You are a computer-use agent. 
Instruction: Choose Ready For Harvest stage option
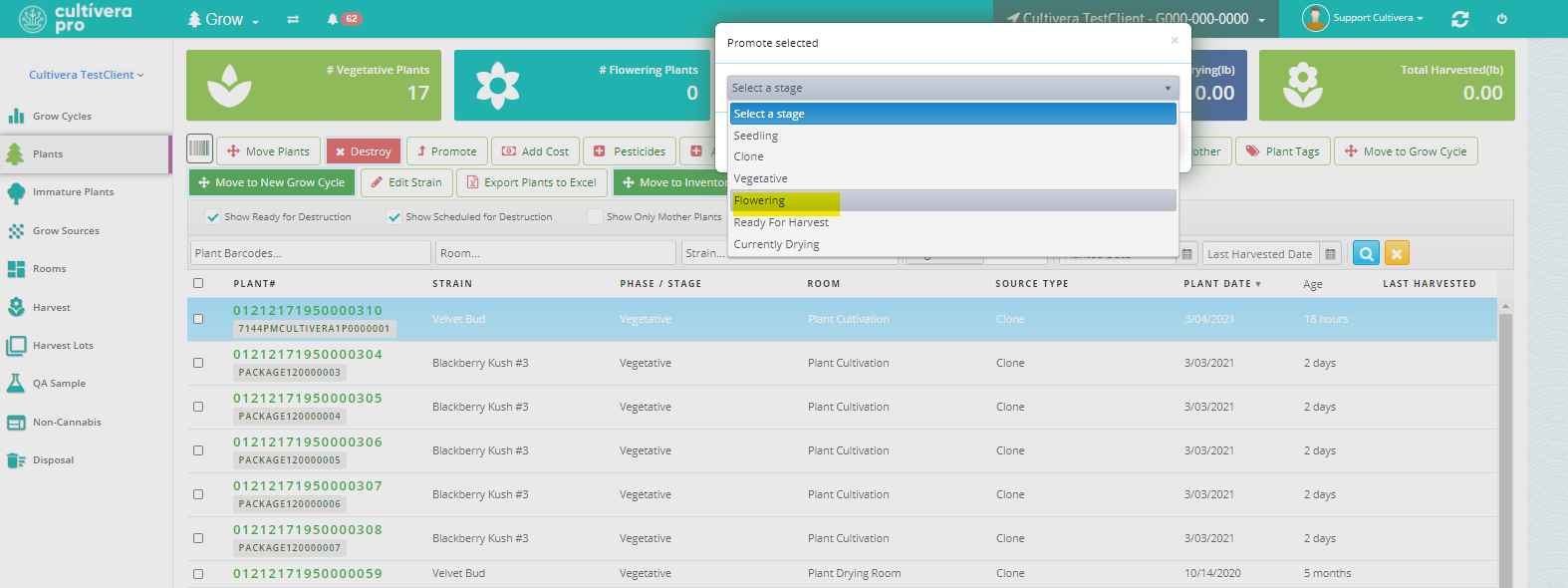click(952, 222)
